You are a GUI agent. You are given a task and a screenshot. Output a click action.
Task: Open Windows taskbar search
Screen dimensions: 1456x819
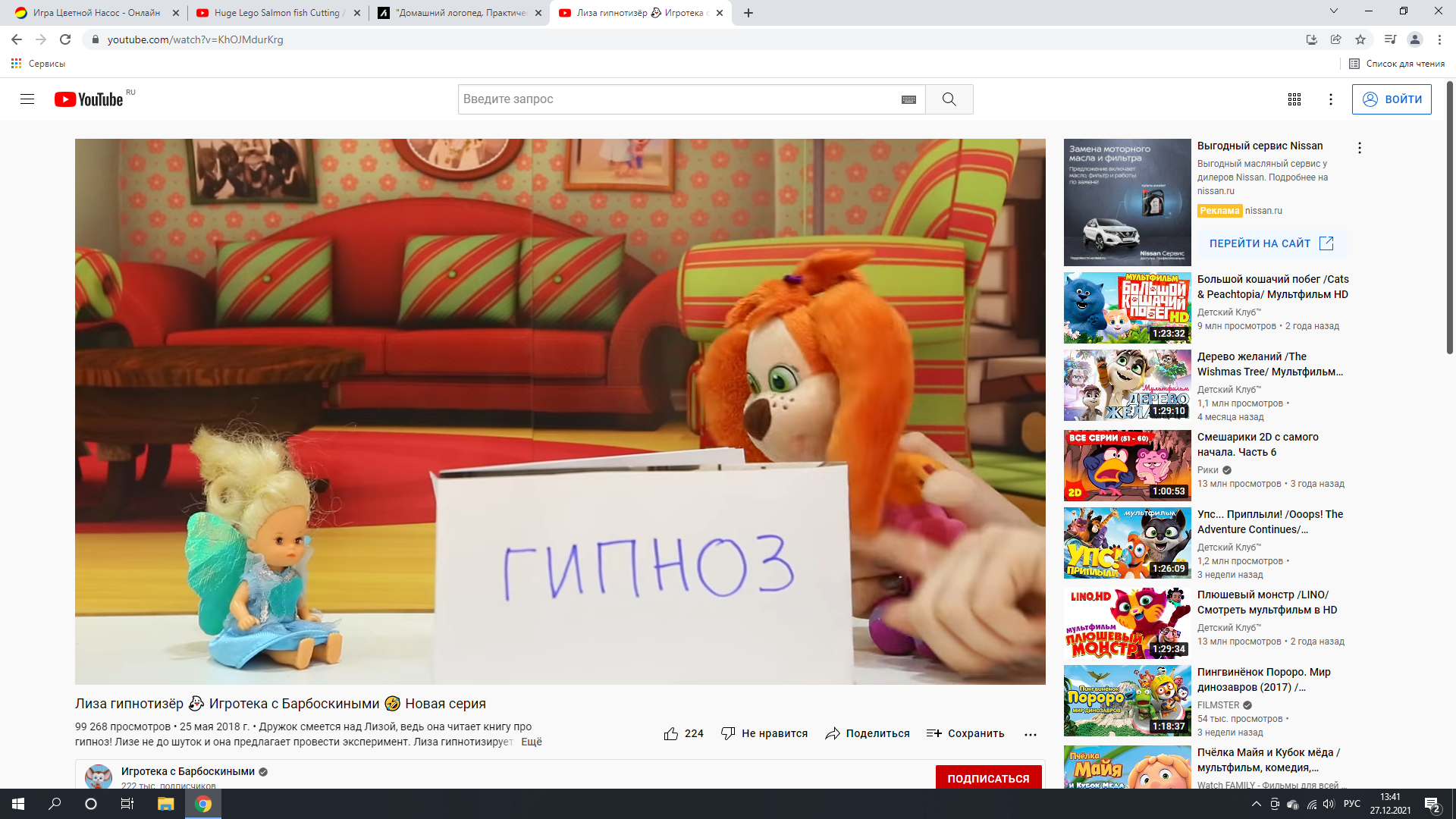pos(55,804)
